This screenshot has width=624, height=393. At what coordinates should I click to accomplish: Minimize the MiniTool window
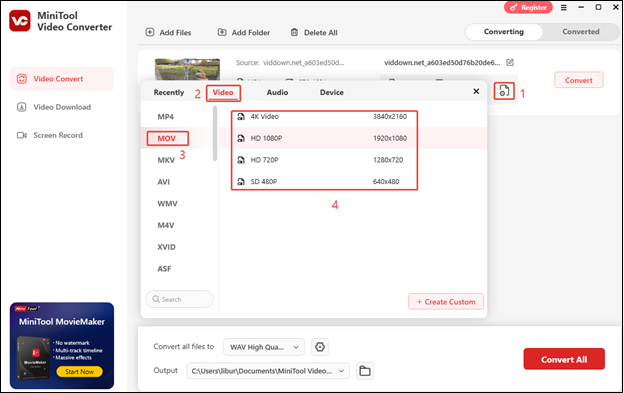(581, 7)
